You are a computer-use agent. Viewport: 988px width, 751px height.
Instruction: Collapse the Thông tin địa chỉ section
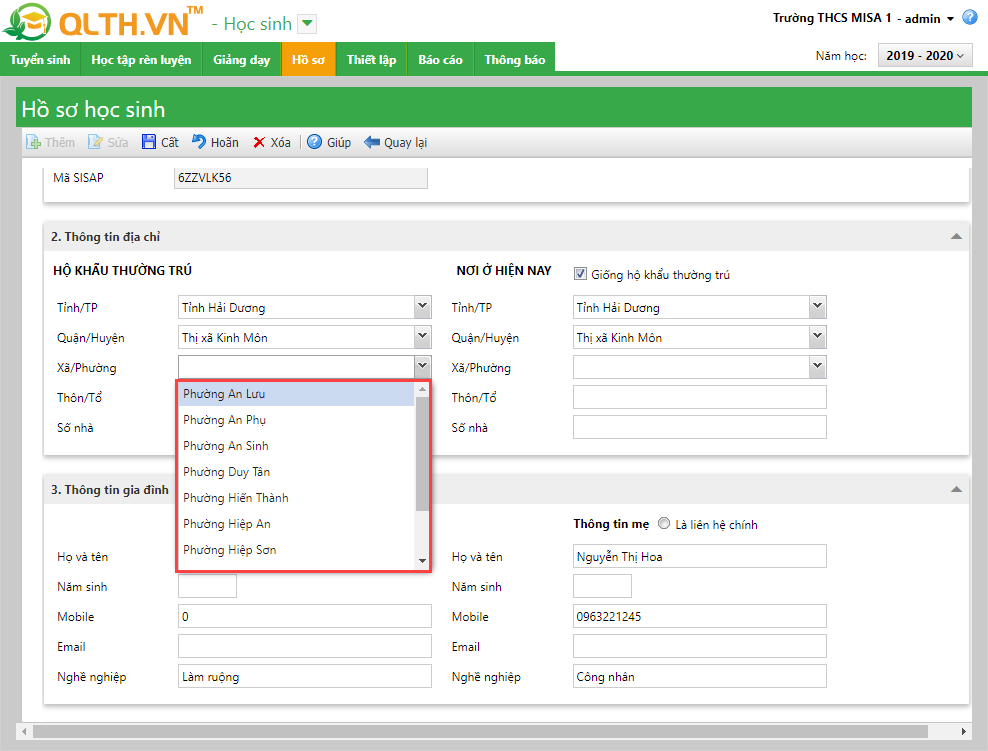pyautogui.click(x=956, y=236)
